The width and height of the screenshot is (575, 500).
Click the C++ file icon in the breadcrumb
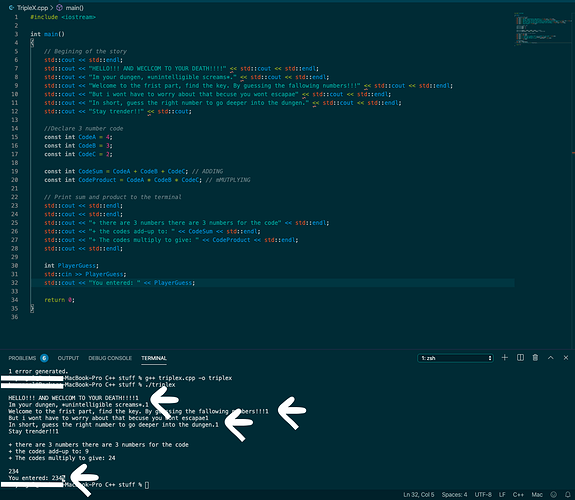11,8
